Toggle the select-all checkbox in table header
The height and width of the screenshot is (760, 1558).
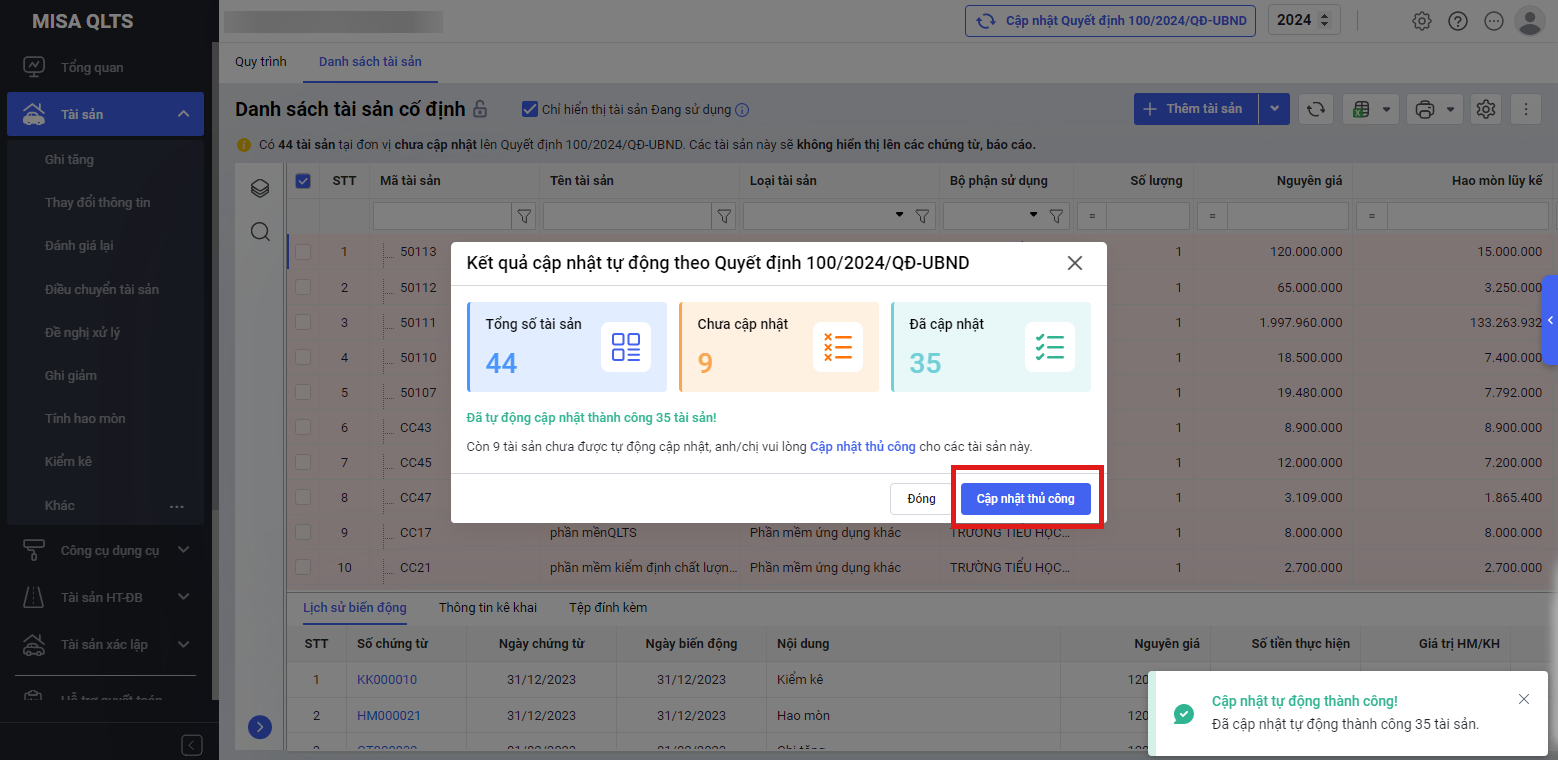[303, 181]
